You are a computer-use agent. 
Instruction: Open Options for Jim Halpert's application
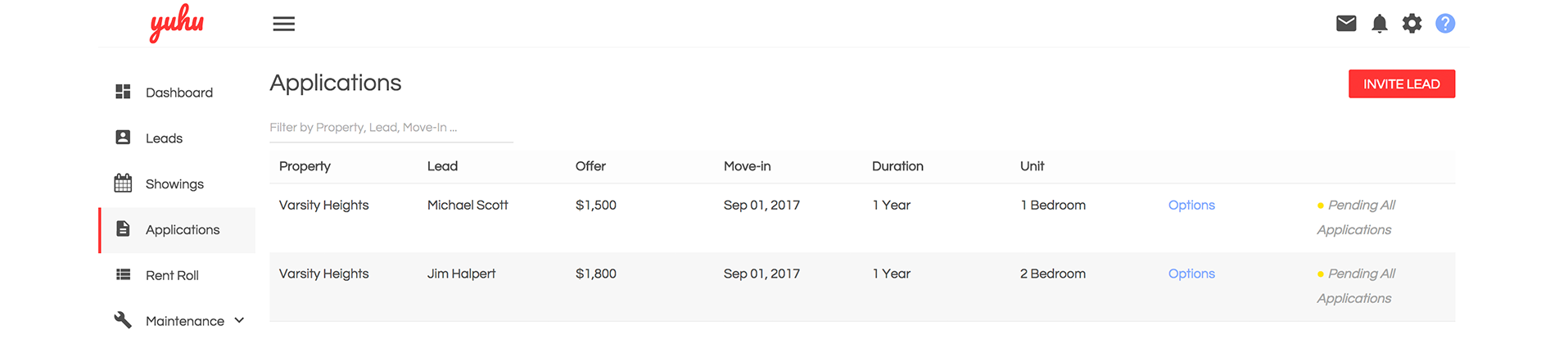coord(1191,274)
